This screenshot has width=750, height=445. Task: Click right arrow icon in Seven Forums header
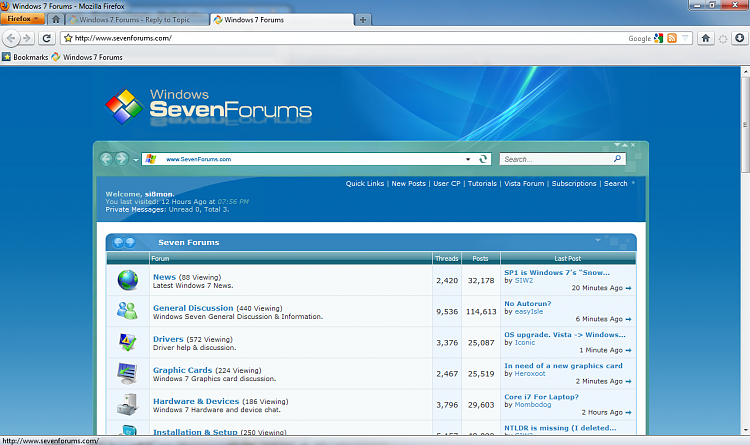tap(130, 242)
